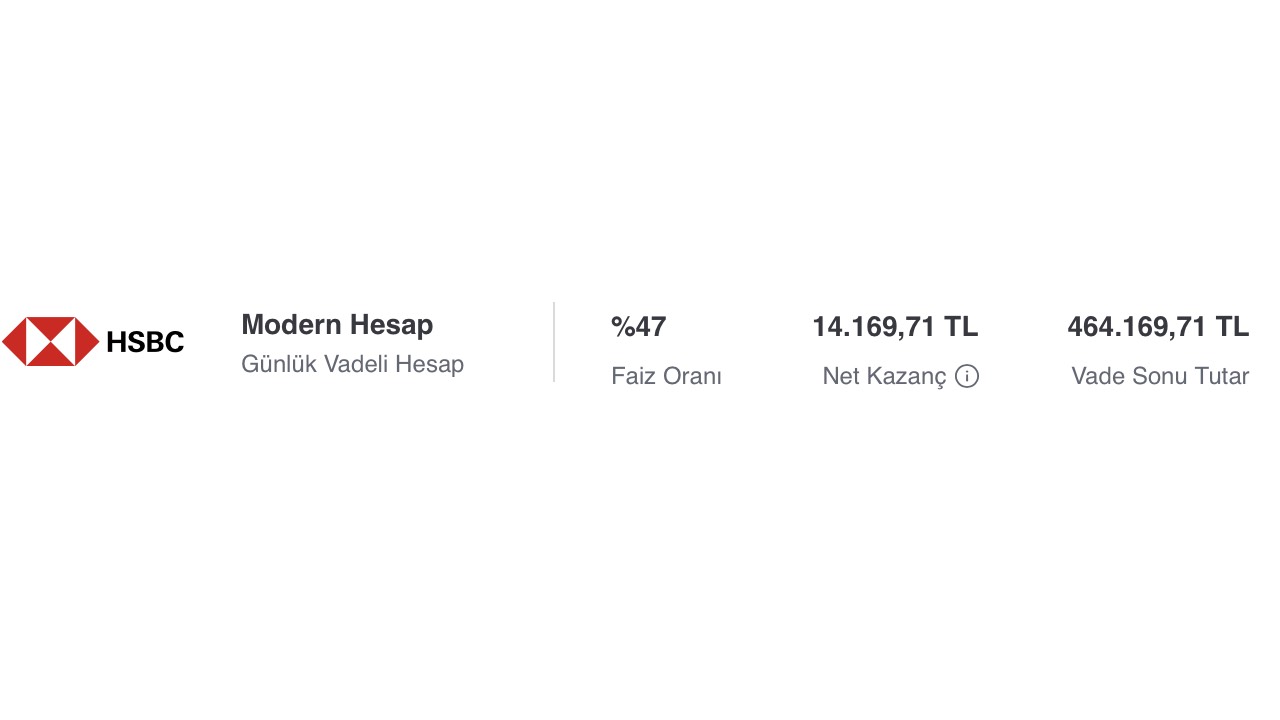Viewport: 1280px width, 720px height.
Task: Select the Günlük Vadeli Hesap subtitle
Action: pyautogui.click(x=352, y=364)
